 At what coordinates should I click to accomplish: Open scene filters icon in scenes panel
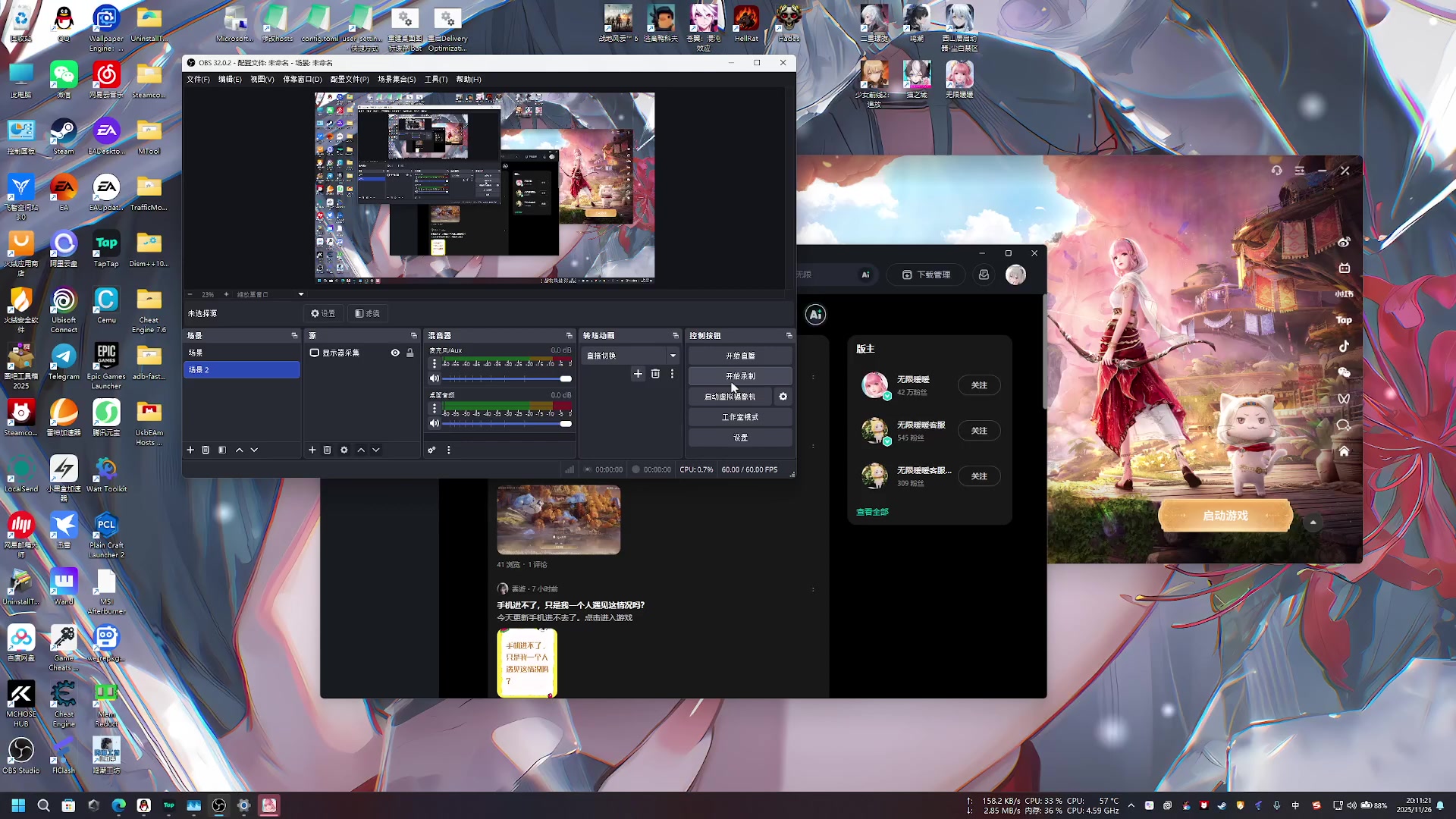pos(222,450)
